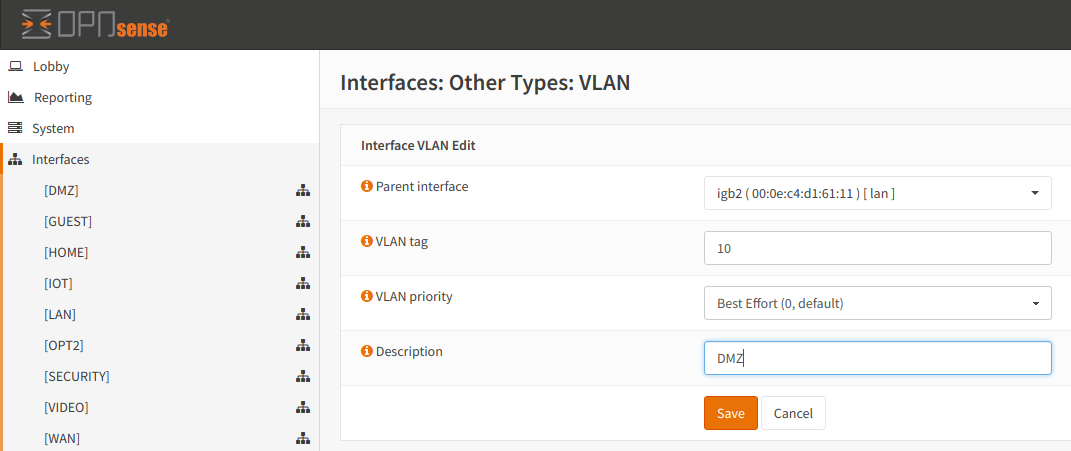This screenshot has width=1071, height=451.
Task: Click the network icon next to [DMZ]
Action: click(x=302, y=190)
